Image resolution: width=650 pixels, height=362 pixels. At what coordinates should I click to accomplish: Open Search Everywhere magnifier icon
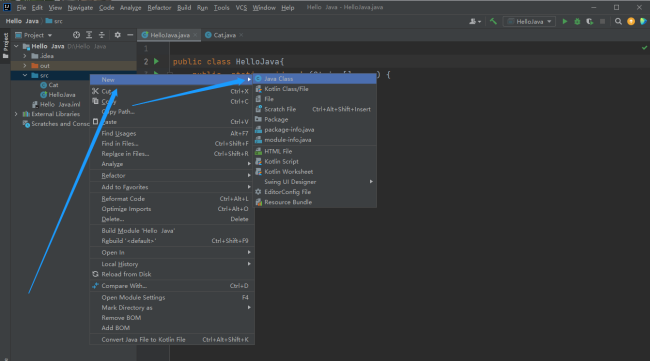pyautogui.click(x=618, y=21)
